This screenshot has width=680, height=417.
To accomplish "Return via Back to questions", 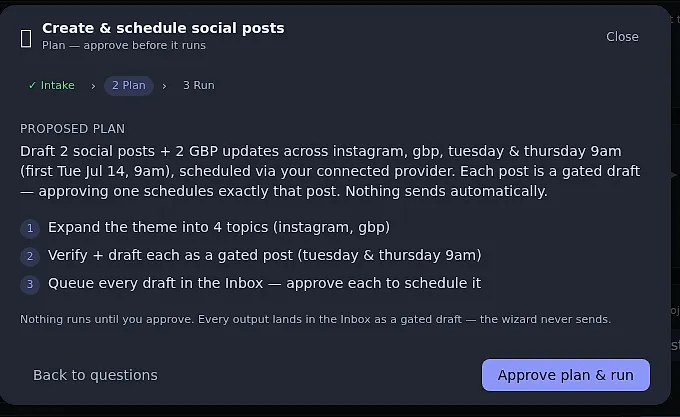I will click(95, 375).
